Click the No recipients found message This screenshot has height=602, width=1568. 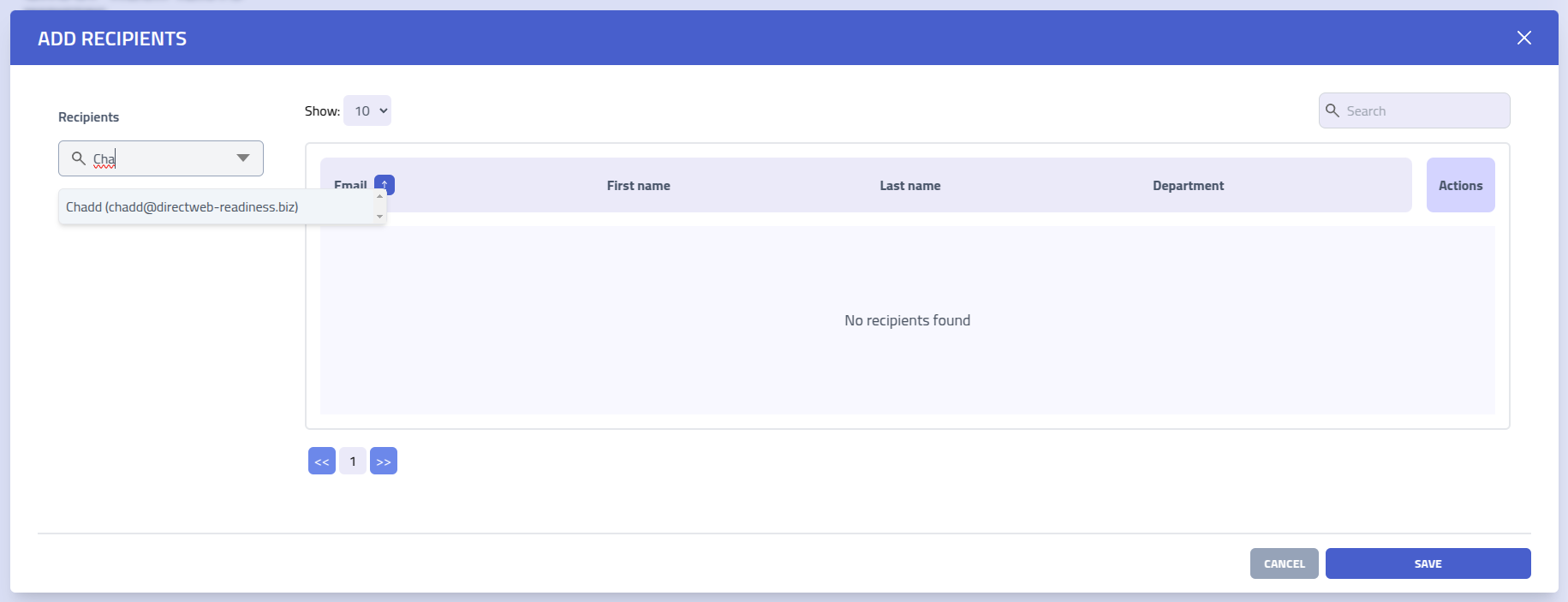point(907,320)
